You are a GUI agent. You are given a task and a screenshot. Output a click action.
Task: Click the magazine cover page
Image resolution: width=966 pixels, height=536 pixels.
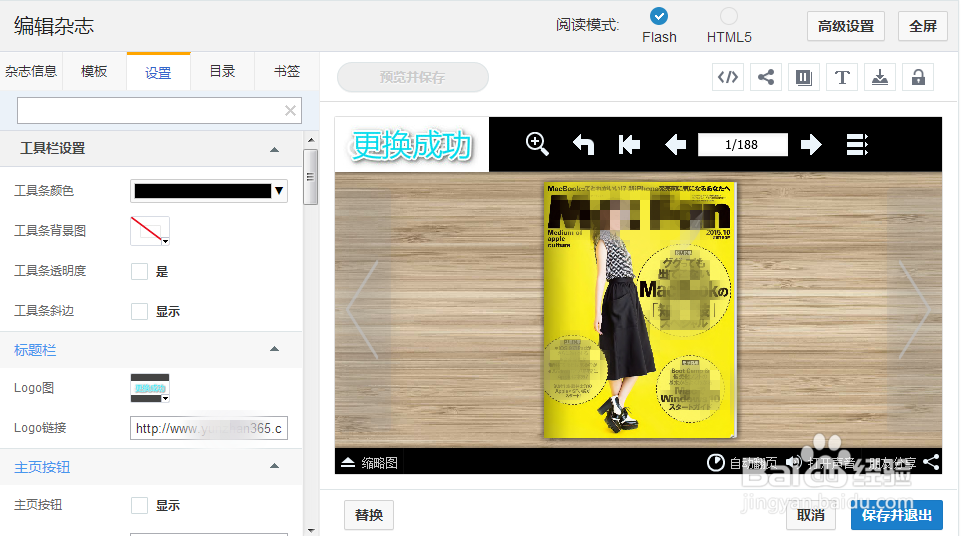point(640,310)
